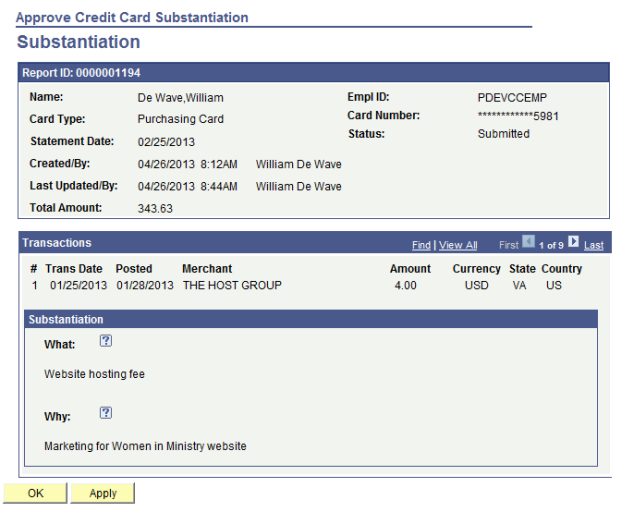620x510 pixels.
Task: Click the Merchant column header
Action: pos(207,269)
